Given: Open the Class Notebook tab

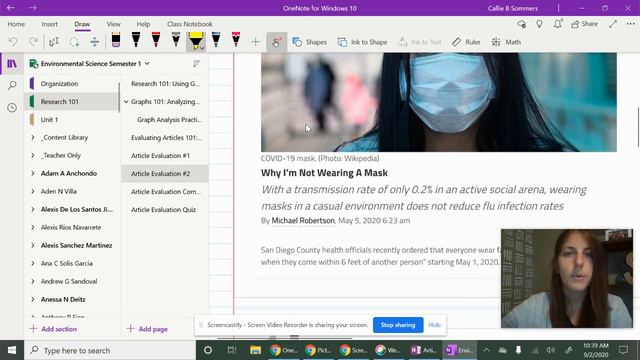Looking at the screenshot, I should (x=189, y=24).
